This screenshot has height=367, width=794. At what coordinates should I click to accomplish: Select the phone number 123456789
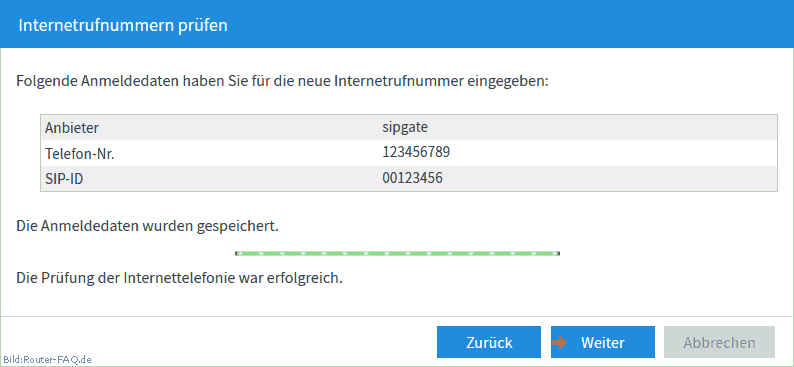[x=416, y=152]
